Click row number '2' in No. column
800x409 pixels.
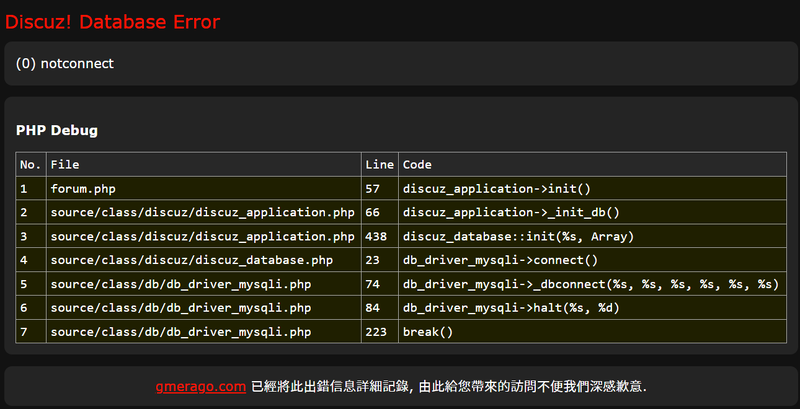point(31,212)
